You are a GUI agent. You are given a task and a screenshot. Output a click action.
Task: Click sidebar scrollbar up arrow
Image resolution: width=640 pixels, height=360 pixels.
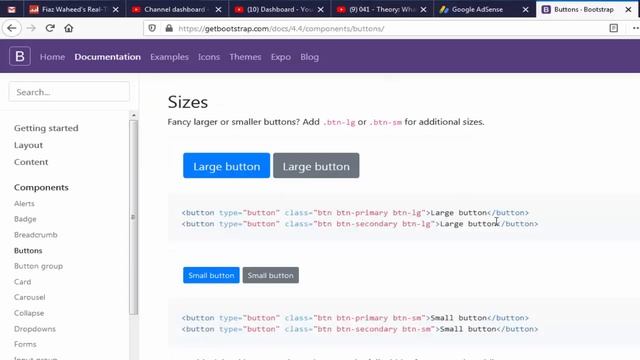(133, 116)
